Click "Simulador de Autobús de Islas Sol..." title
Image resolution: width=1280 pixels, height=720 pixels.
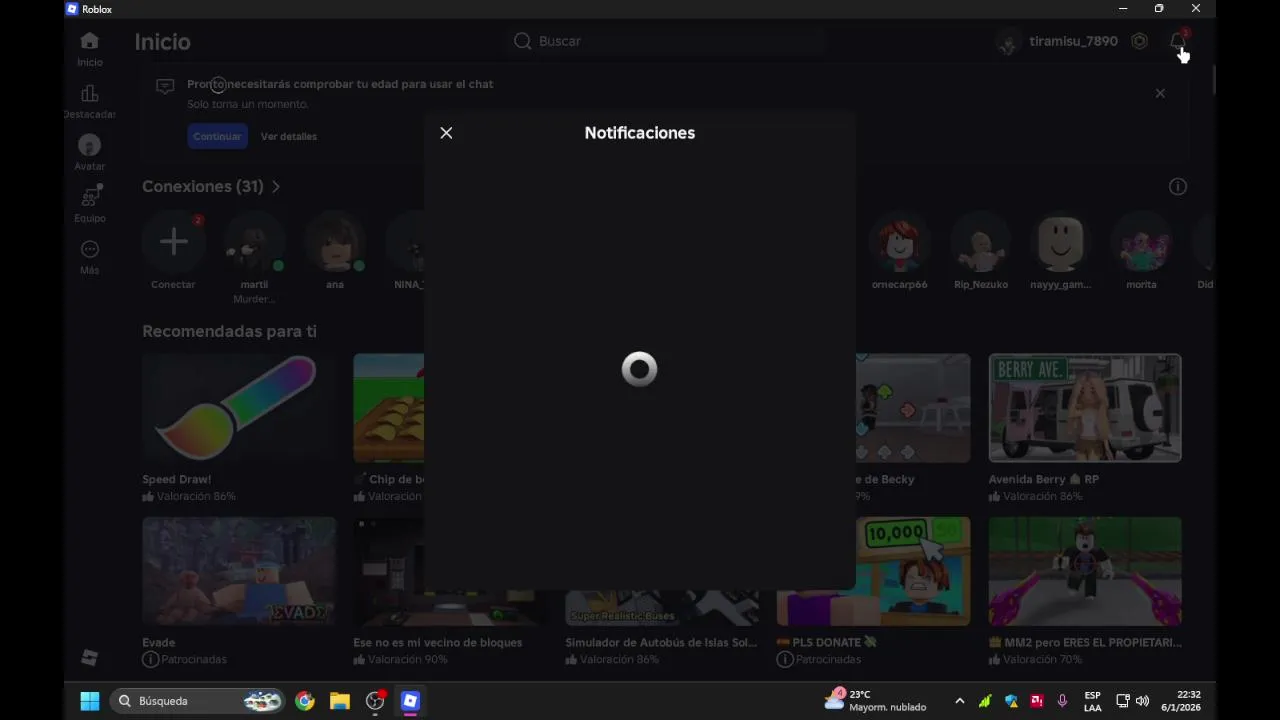click(x=661, y=643)
